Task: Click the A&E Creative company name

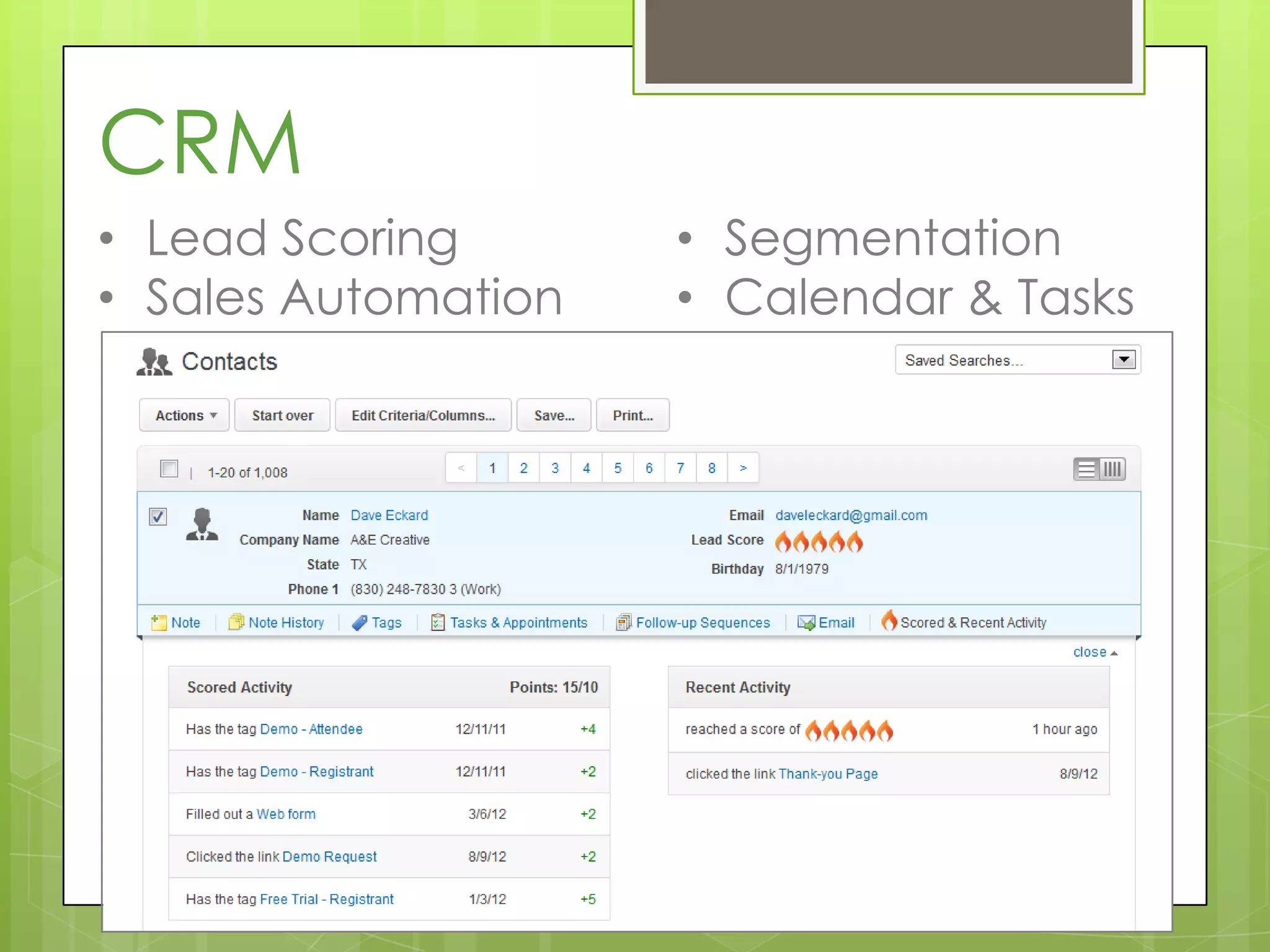Action: (x=390, y=540)
